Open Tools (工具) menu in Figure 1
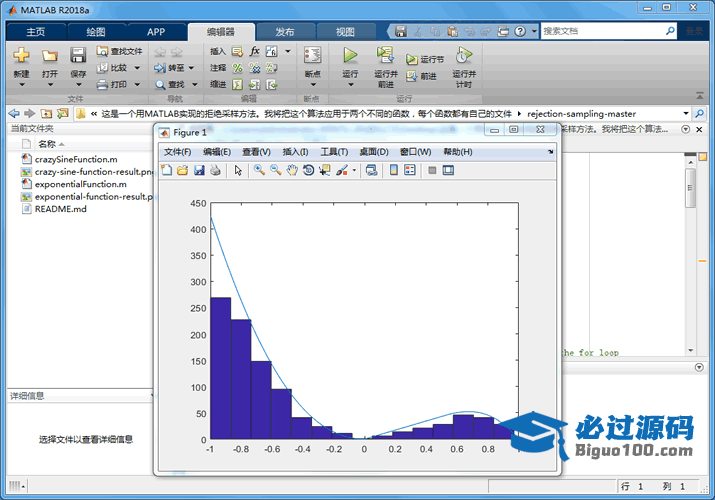Image resolution: width=715 pixels, height=500 pixels. click(x=334, y=152)
